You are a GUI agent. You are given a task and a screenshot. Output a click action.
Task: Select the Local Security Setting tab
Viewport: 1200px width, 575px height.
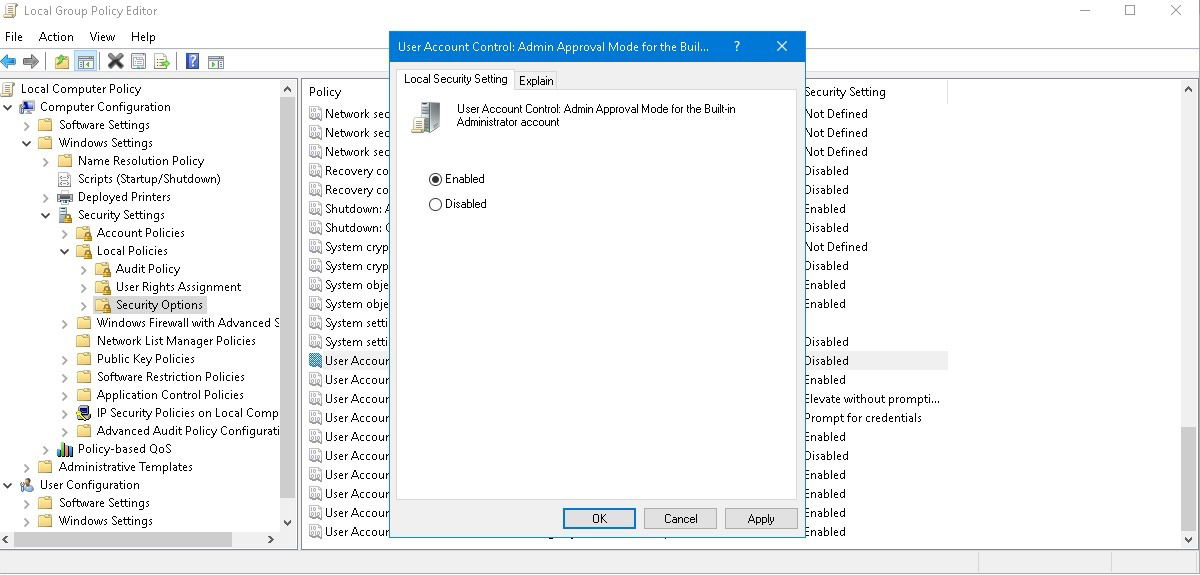pos(456,79)
